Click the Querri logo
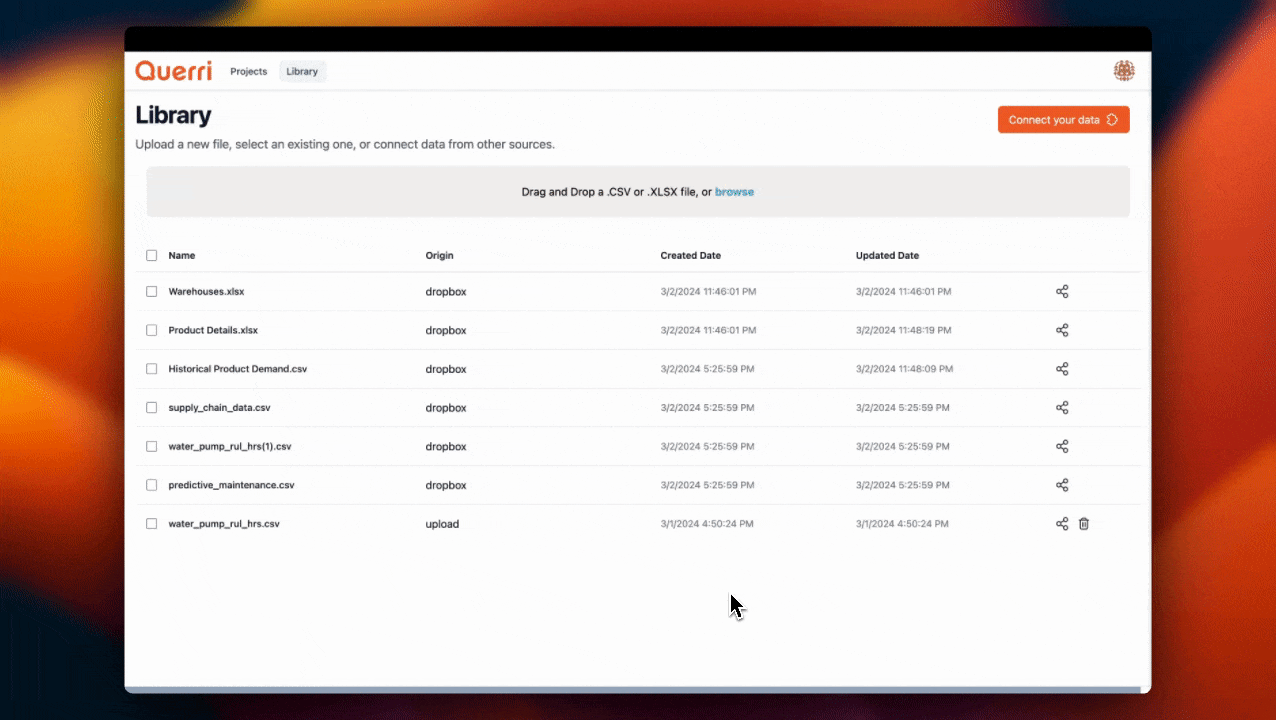The image size is (1276, 720). [173, 71]
